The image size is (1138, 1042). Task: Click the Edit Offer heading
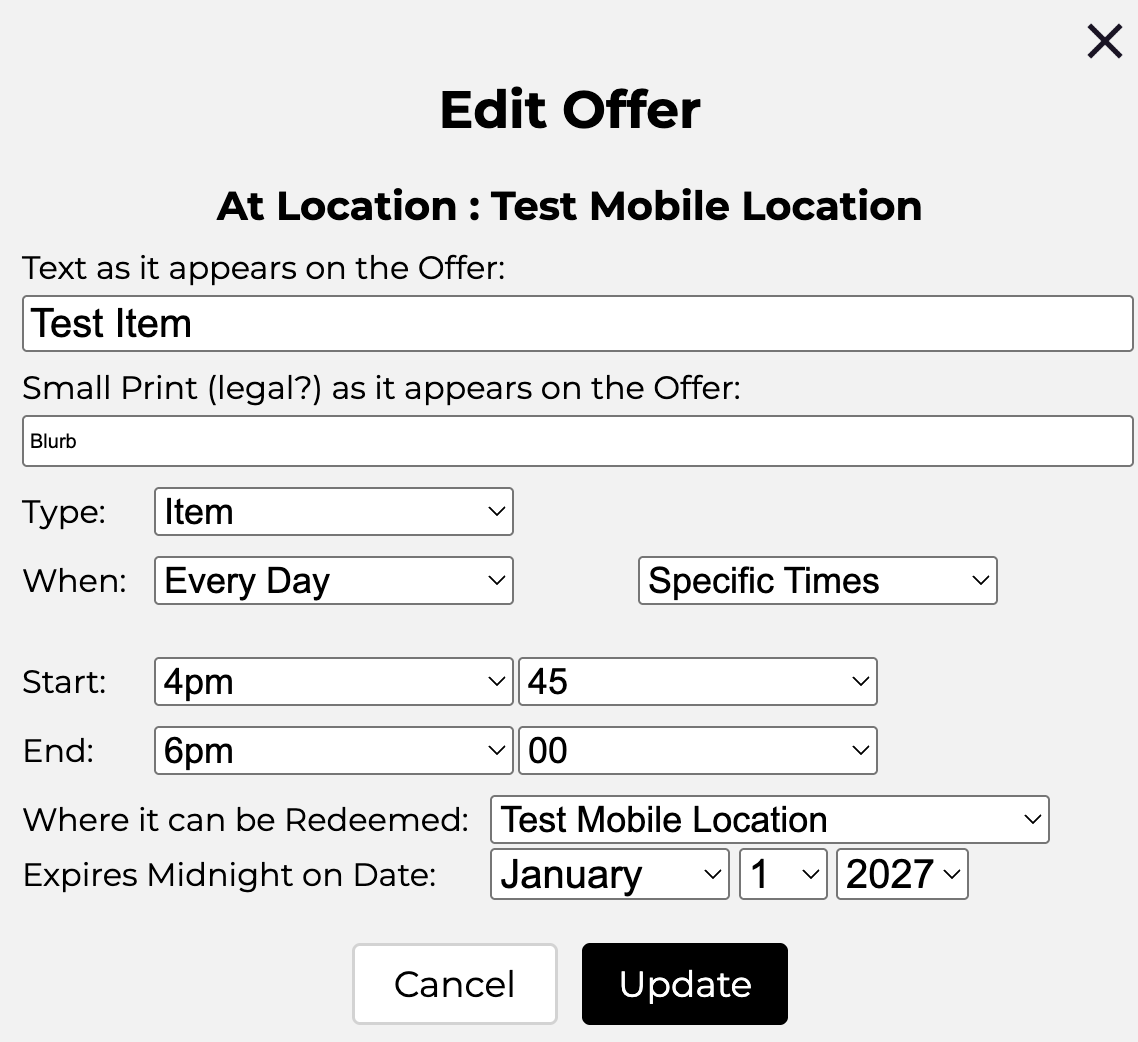(570, 110)
